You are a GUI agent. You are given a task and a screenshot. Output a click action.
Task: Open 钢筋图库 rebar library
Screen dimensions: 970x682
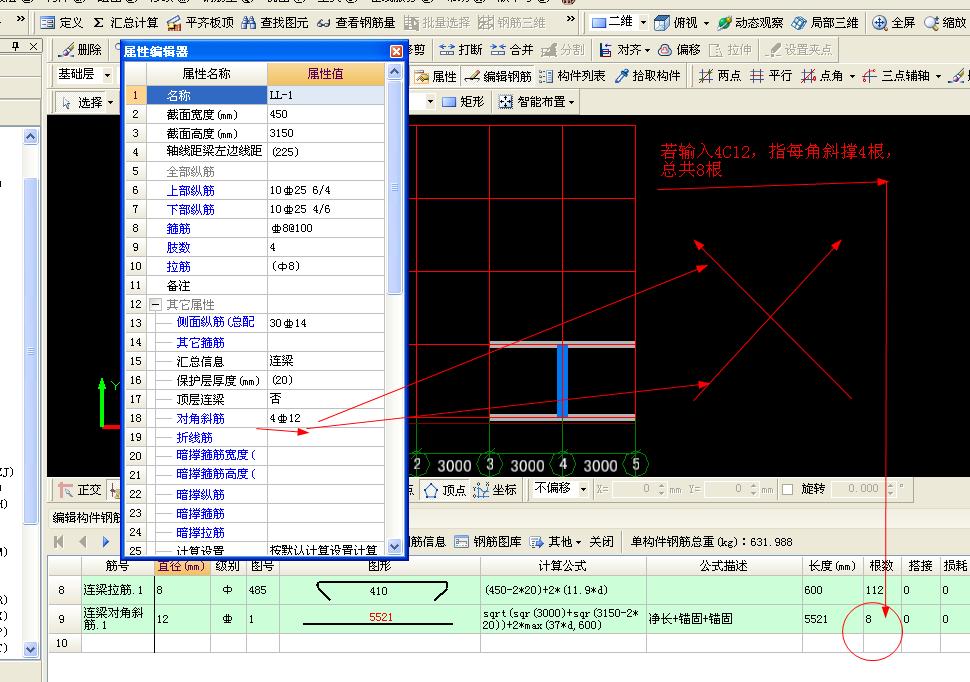(488, 542)
